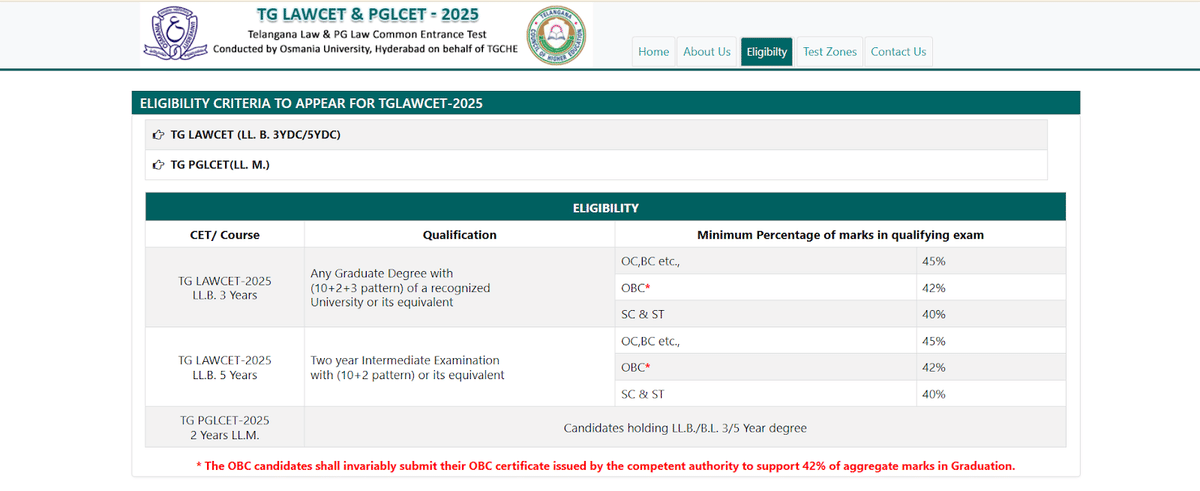1200x491 pixels.
Task: Click hand pointer icon beside TG PGLCET
Action: (158, 164)
